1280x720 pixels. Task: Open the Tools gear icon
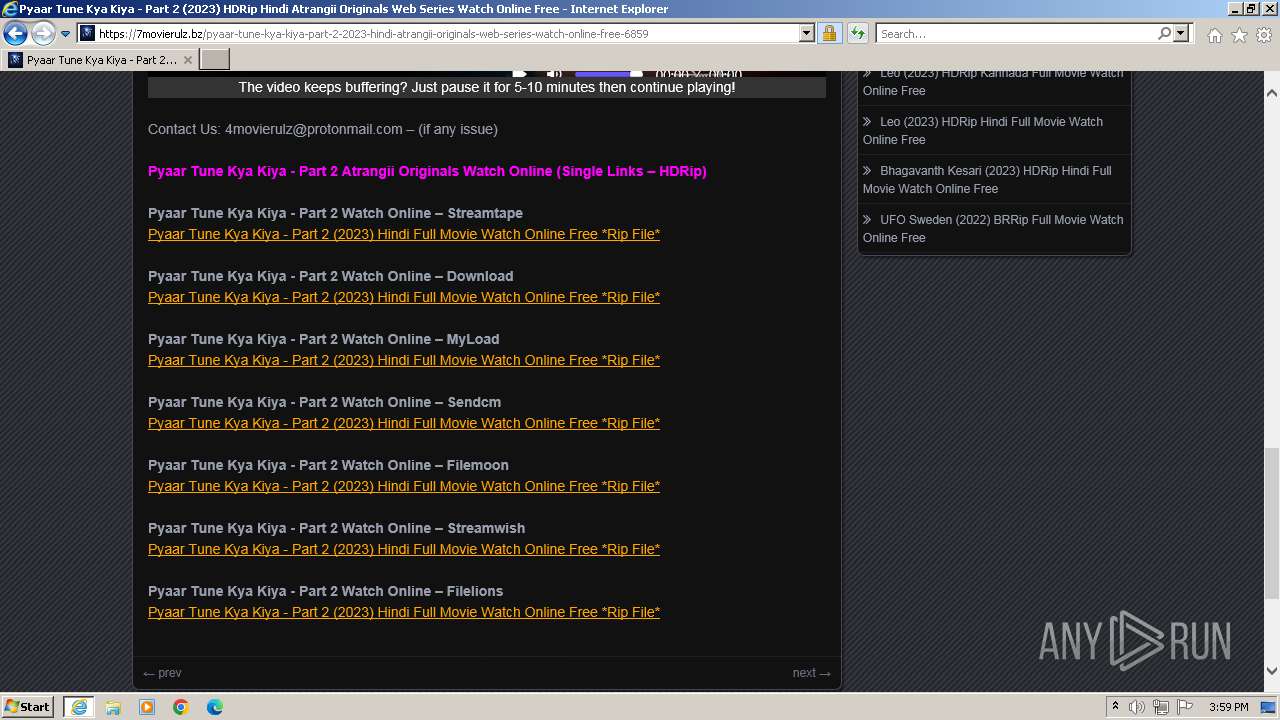coord(1264,35)
